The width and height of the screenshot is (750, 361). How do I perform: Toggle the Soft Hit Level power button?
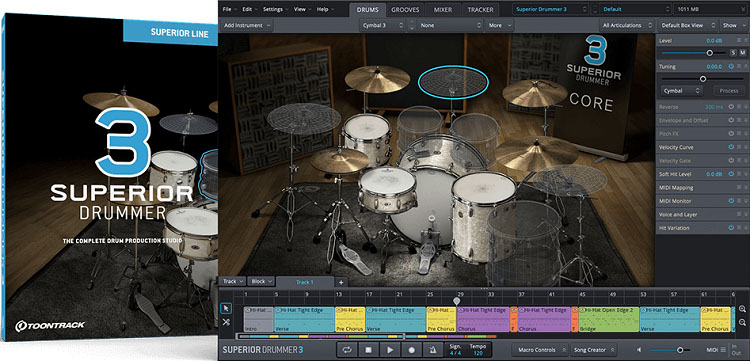731,174
